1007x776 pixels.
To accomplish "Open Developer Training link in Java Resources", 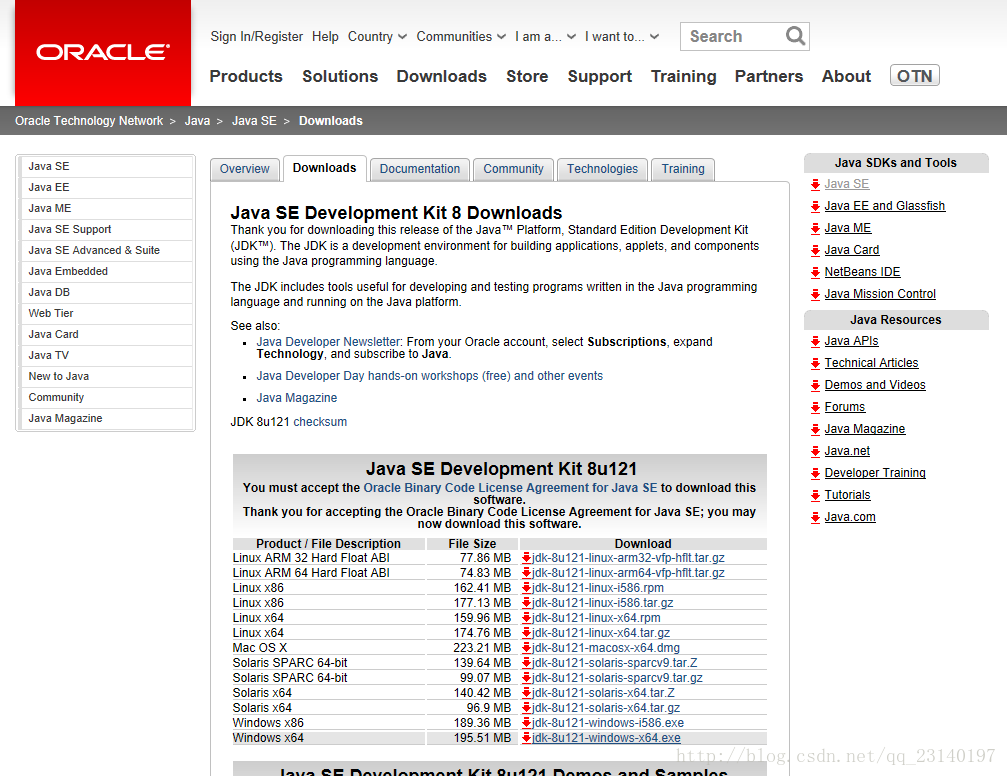I will 875,473.
